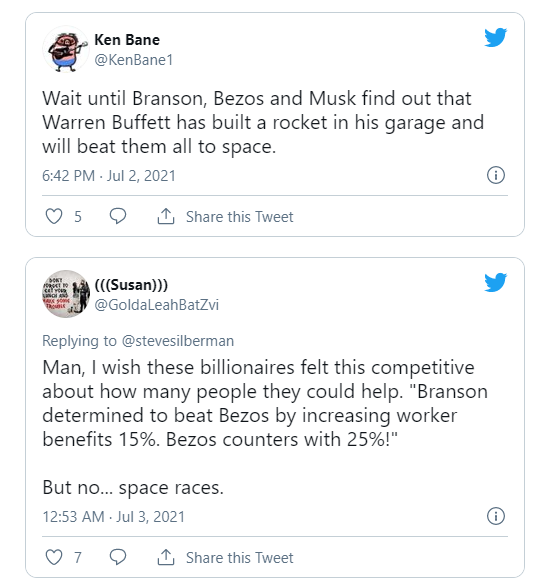This screenshot has width=550, height=587.
Task: Open (((Susan))) profile avatar
Action: 66,294
